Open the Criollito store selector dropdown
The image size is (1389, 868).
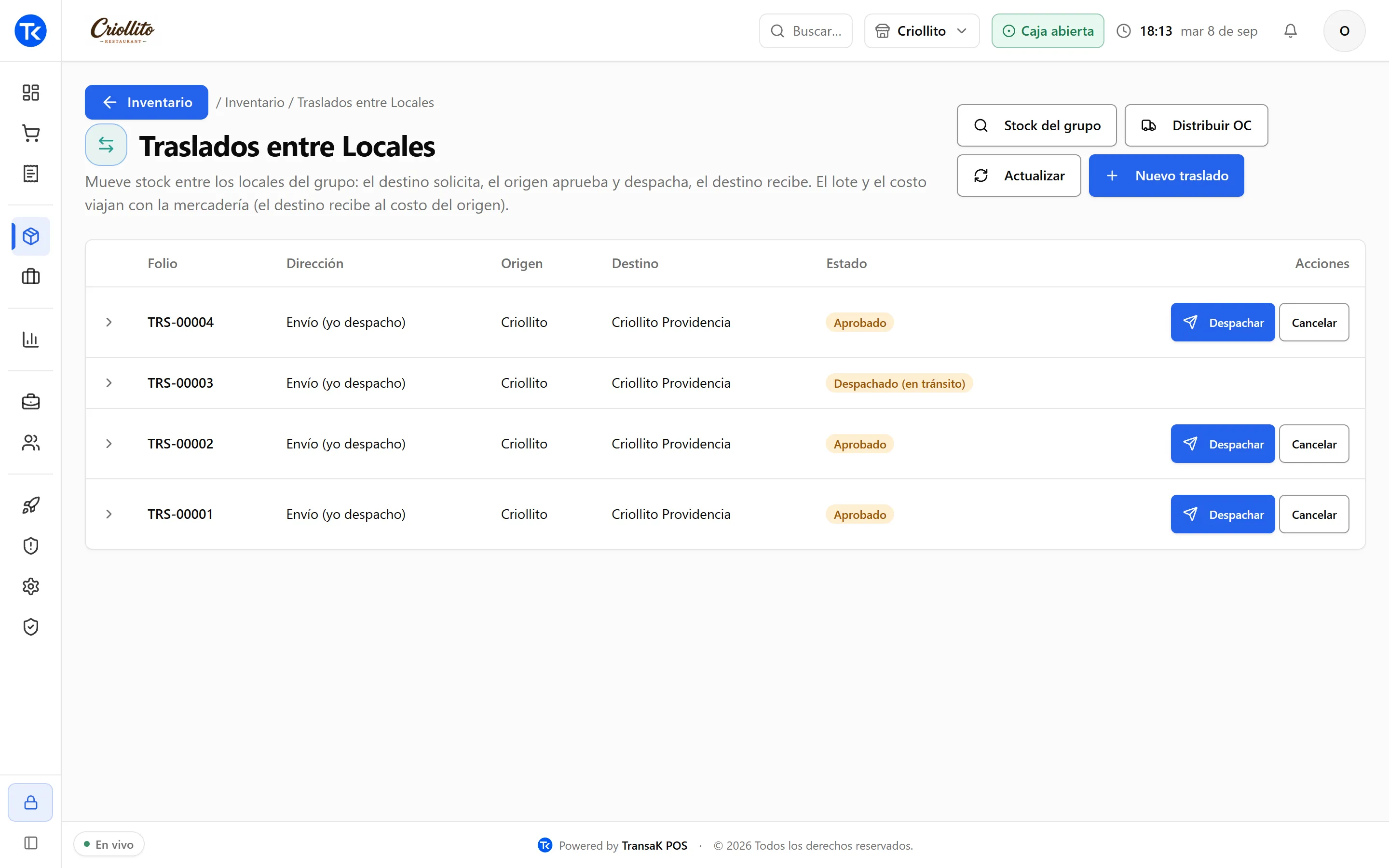(x=922, y=31)
